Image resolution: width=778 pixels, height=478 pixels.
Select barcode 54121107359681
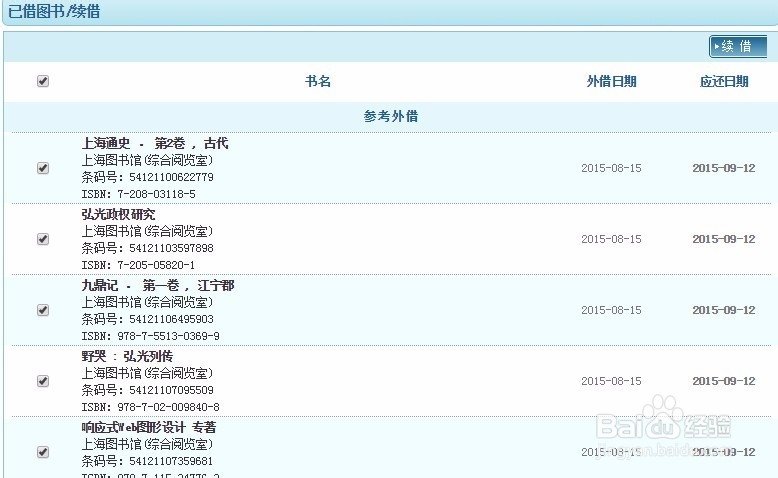(x=171, y=461)
